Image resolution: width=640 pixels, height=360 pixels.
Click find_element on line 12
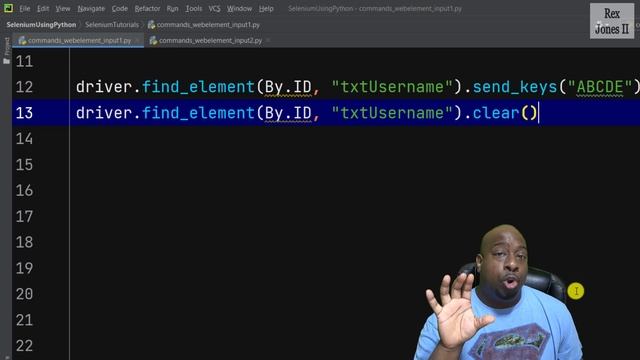198,87
